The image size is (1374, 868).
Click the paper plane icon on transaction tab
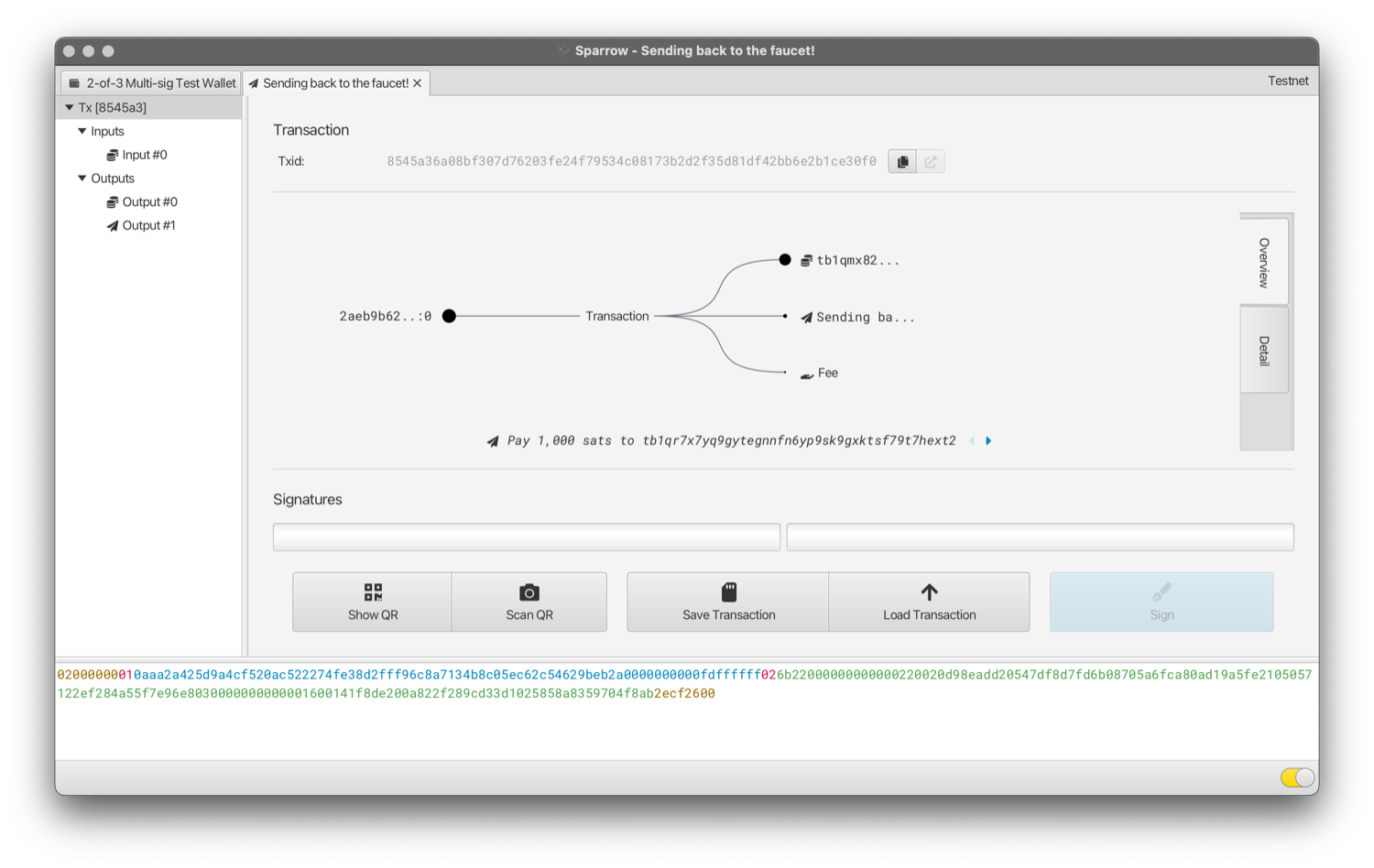[x=254, y=83]
